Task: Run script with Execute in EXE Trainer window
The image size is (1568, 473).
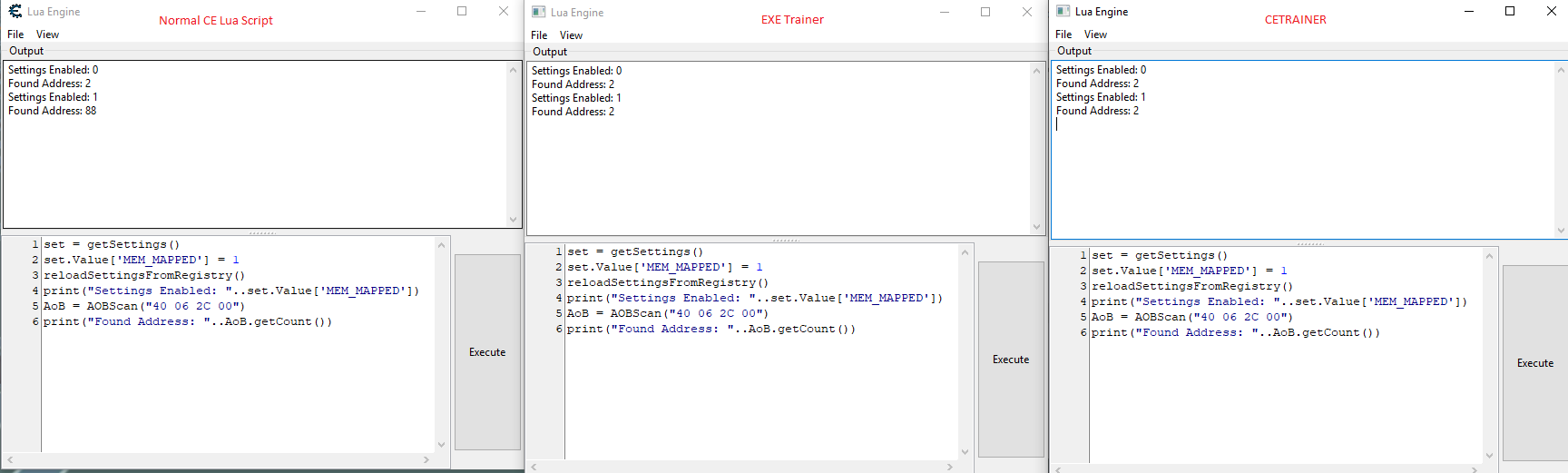Action: coord(1011,360)
